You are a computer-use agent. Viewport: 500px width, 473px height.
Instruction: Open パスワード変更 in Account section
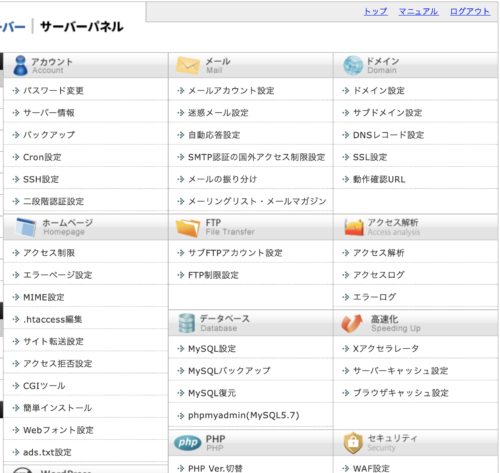pos(53,91)
